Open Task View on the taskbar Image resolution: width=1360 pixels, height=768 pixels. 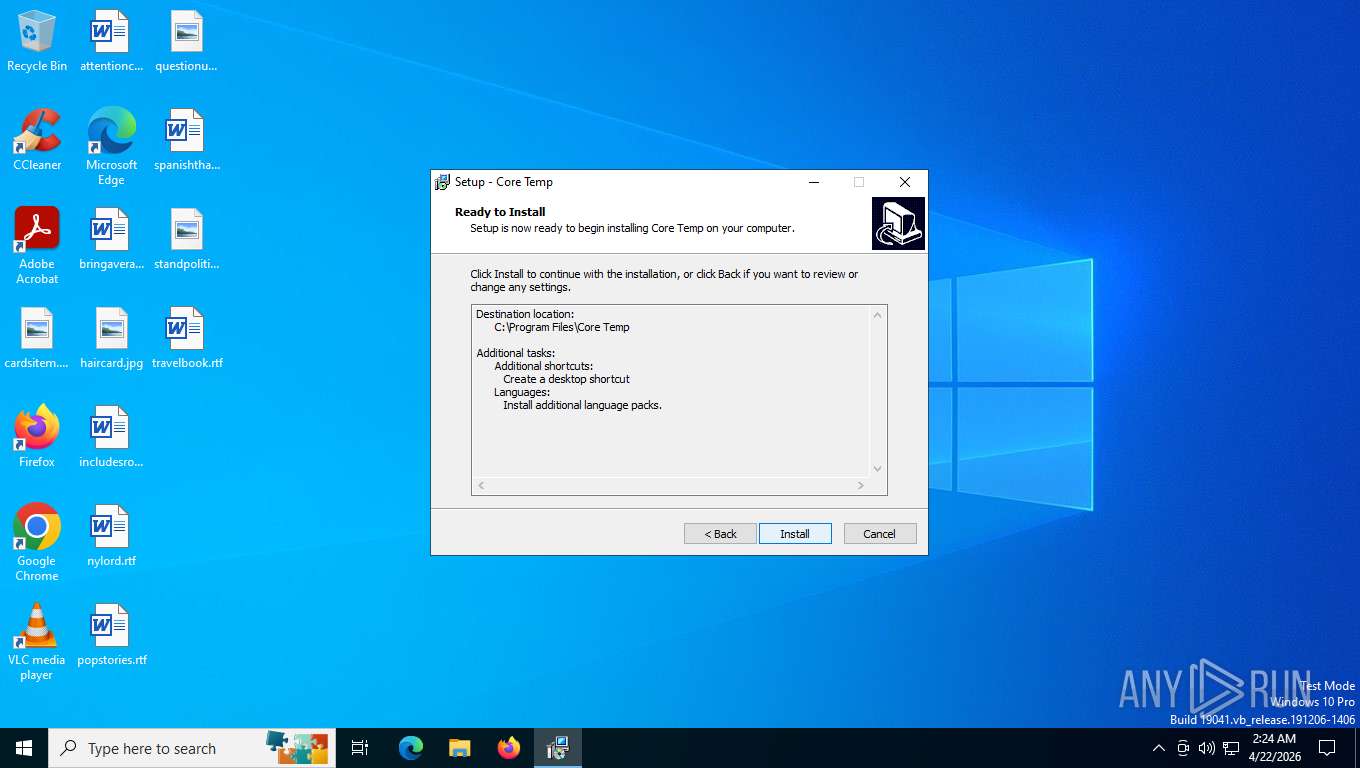[360, 748]
